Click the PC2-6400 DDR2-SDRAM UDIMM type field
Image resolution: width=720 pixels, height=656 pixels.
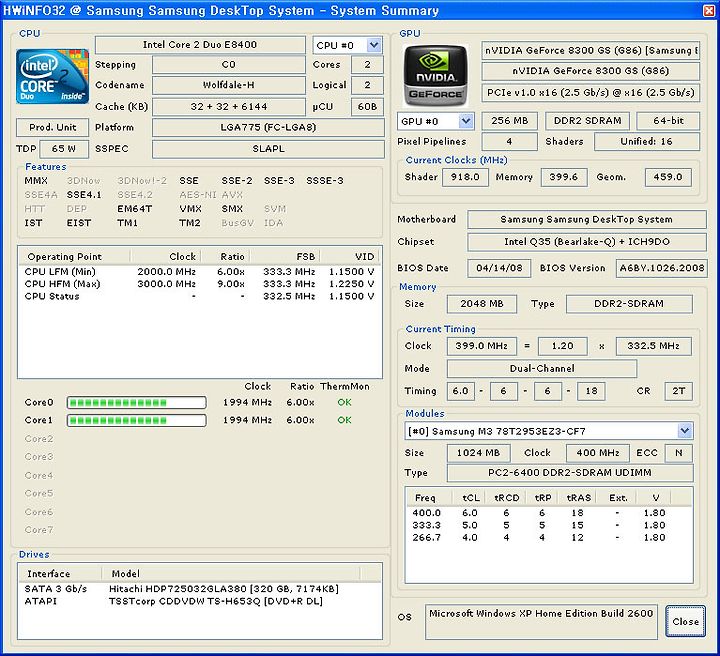point(570,472)
